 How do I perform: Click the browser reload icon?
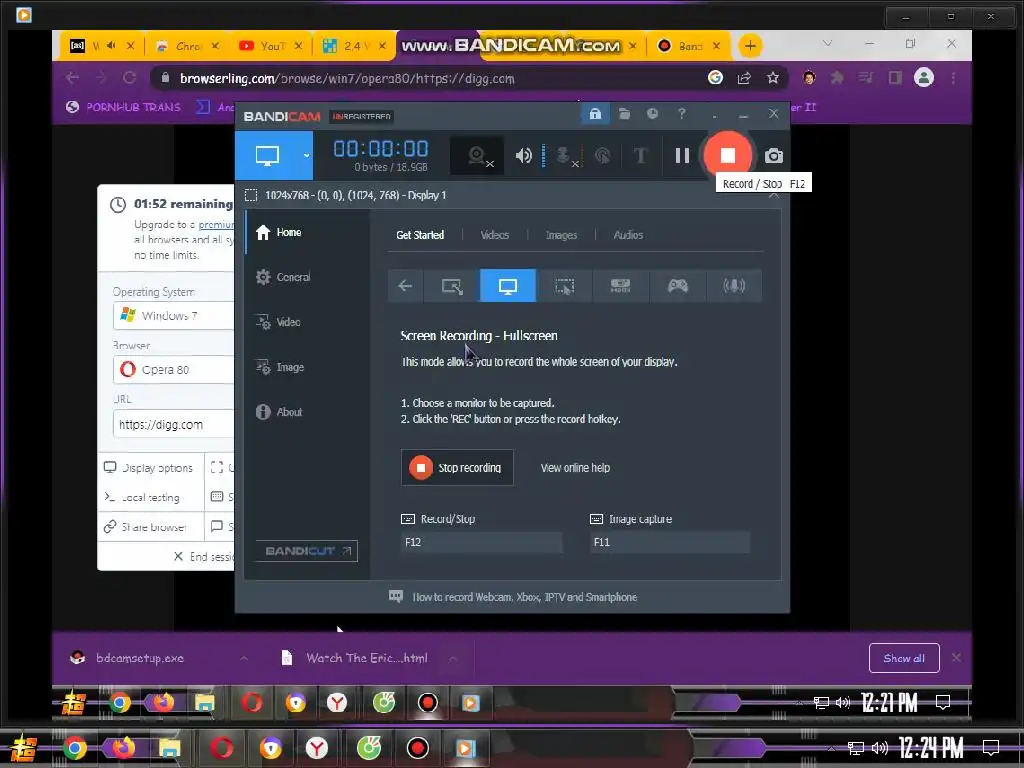[129, 78]
